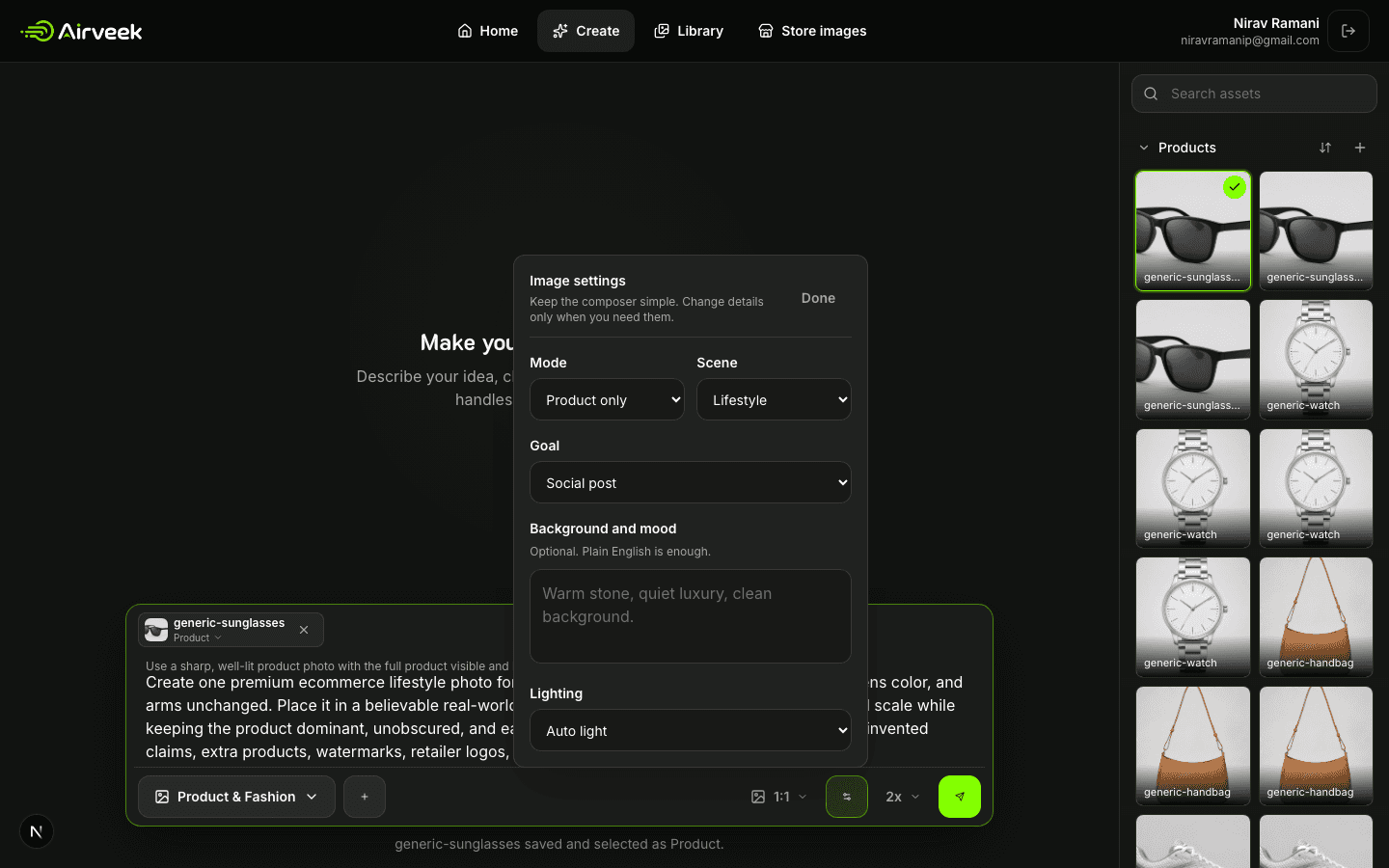Add a new product with plus icon

click(x=1360, y=148)
